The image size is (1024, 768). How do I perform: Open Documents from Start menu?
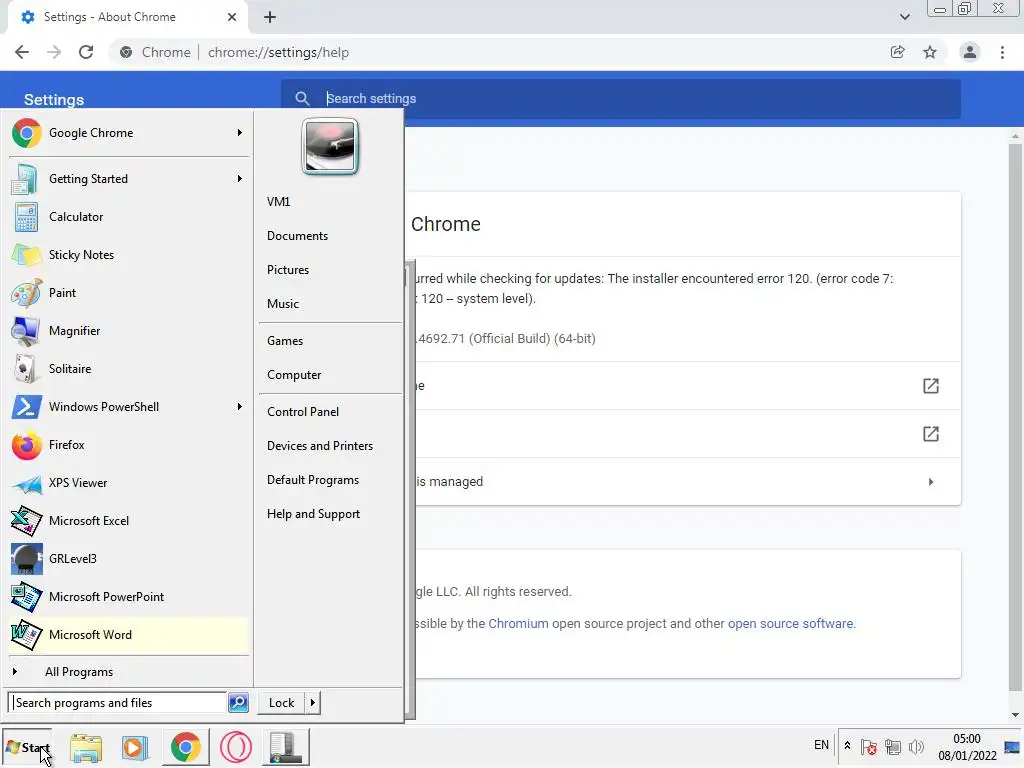297,236
